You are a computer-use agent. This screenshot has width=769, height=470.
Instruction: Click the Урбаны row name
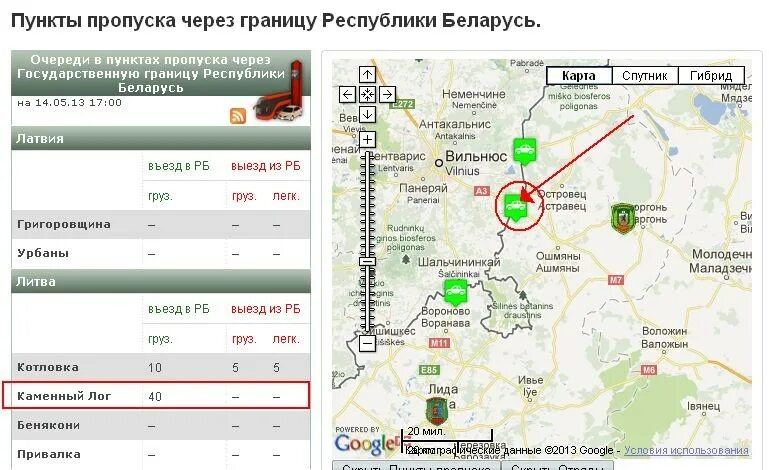click(x=43, y=253)
